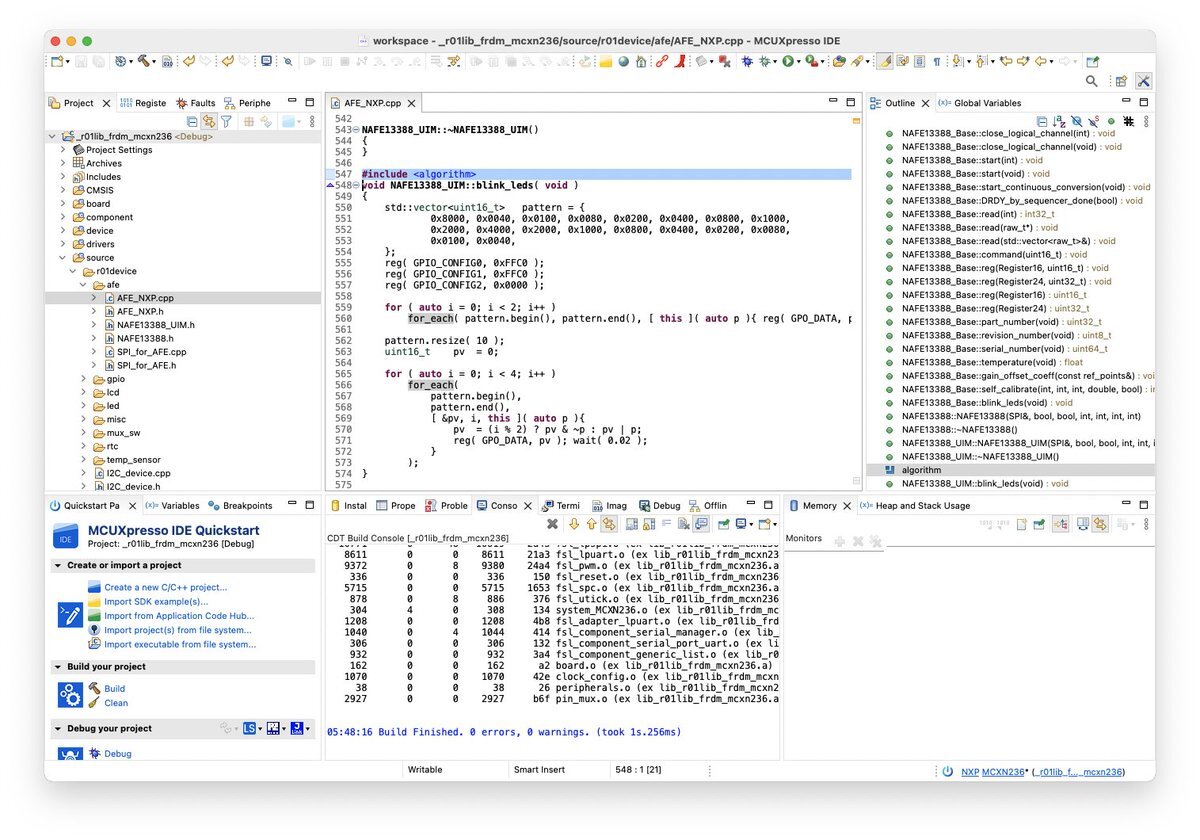Click the Back navigation arrow in main toolbar
Image resolution: width=1200 pixels, height=840 pixels.
[1040, 61]
